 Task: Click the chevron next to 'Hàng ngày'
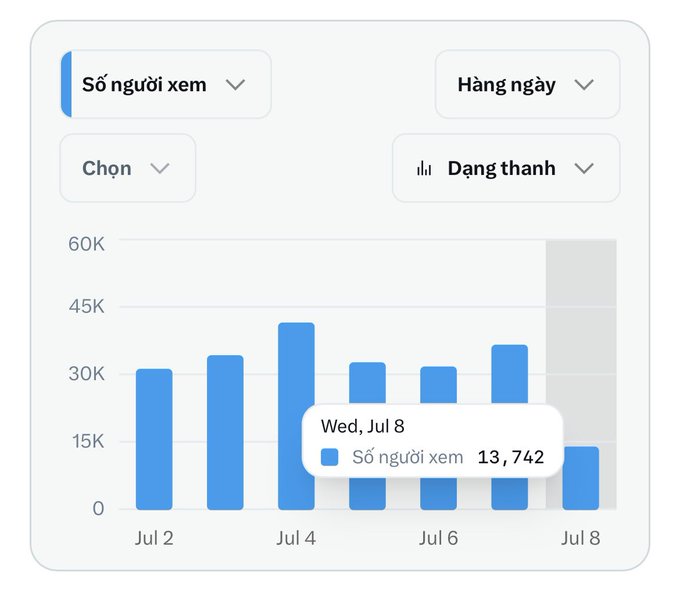click(584, 85)
